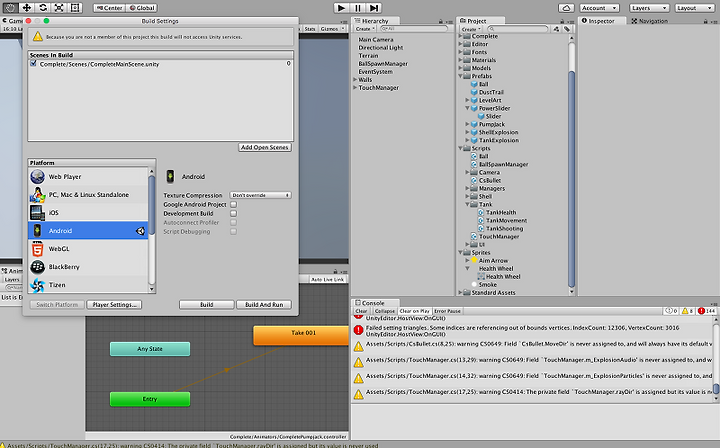Select Android platform in list

point(88,230)
